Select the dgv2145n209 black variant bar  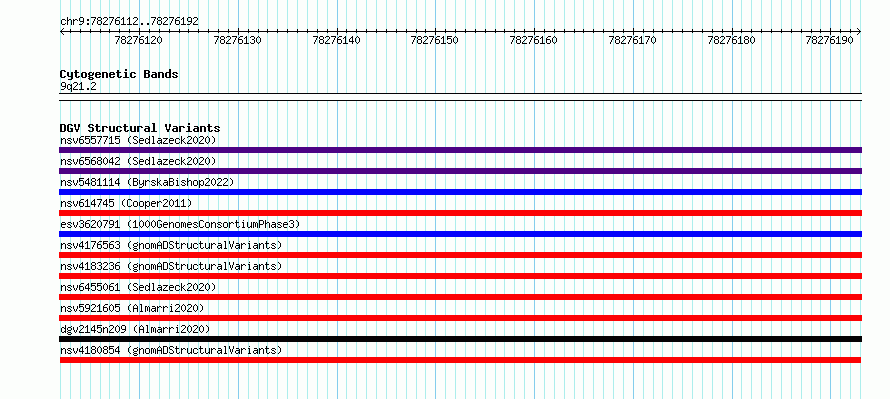[460, 339]
